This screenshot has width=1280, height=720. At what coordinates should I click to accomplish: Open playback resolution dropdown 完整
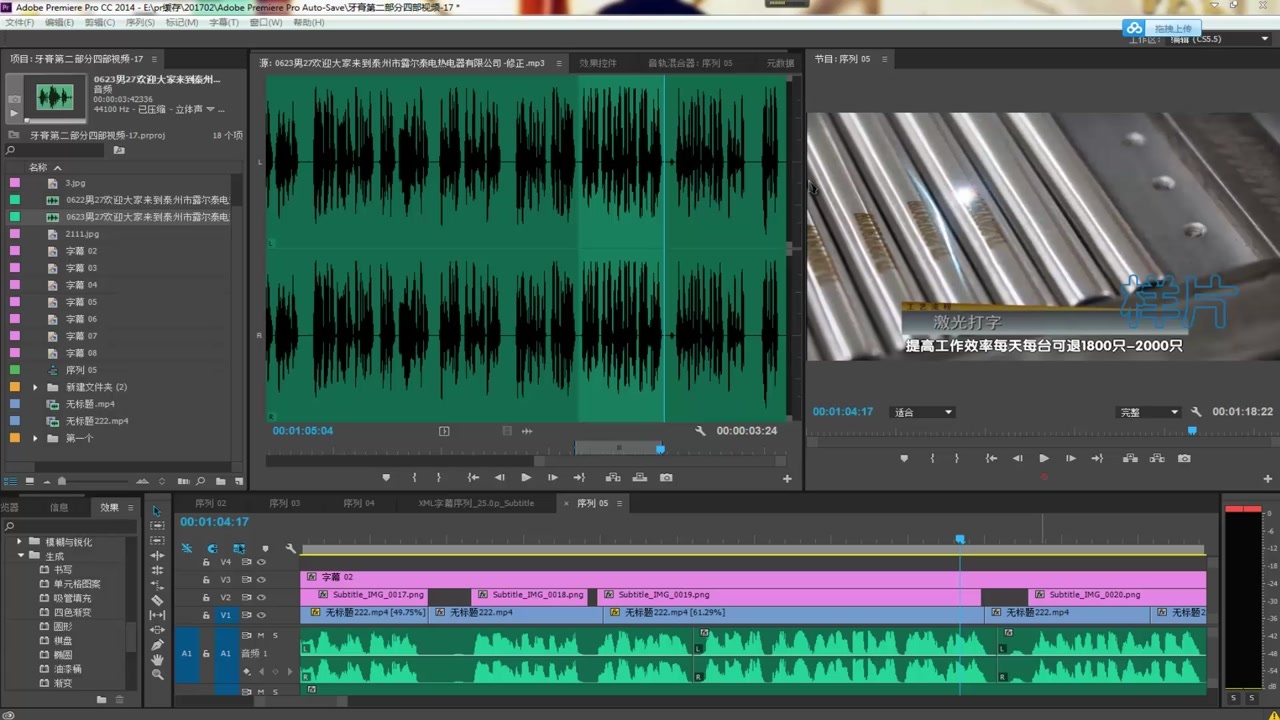pos(1148,412)
